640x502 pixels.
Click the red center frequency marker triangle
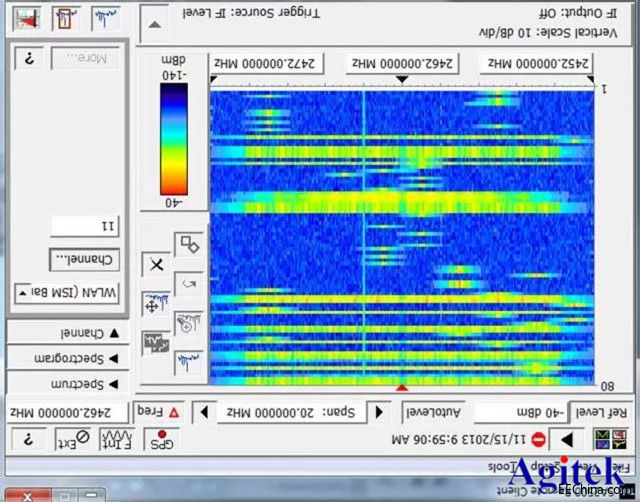point(402,388)
